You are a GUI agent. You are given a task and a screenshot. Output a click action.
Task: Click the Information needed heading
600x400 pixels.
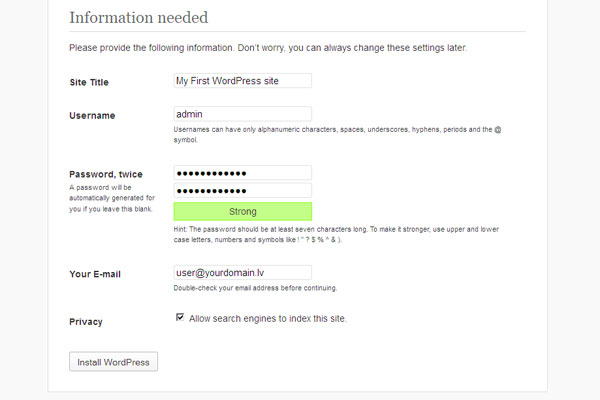click(139, 18)
